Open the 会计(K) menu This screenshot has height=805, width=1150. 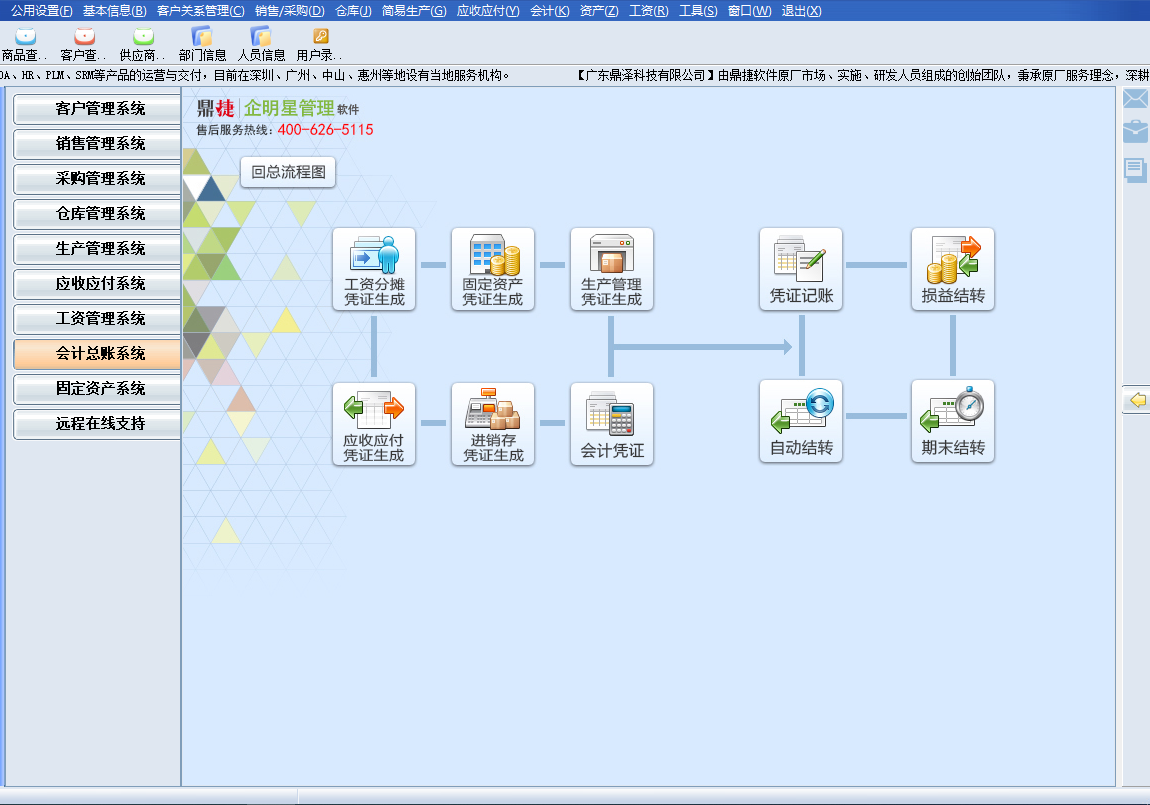tap(549, 11)
